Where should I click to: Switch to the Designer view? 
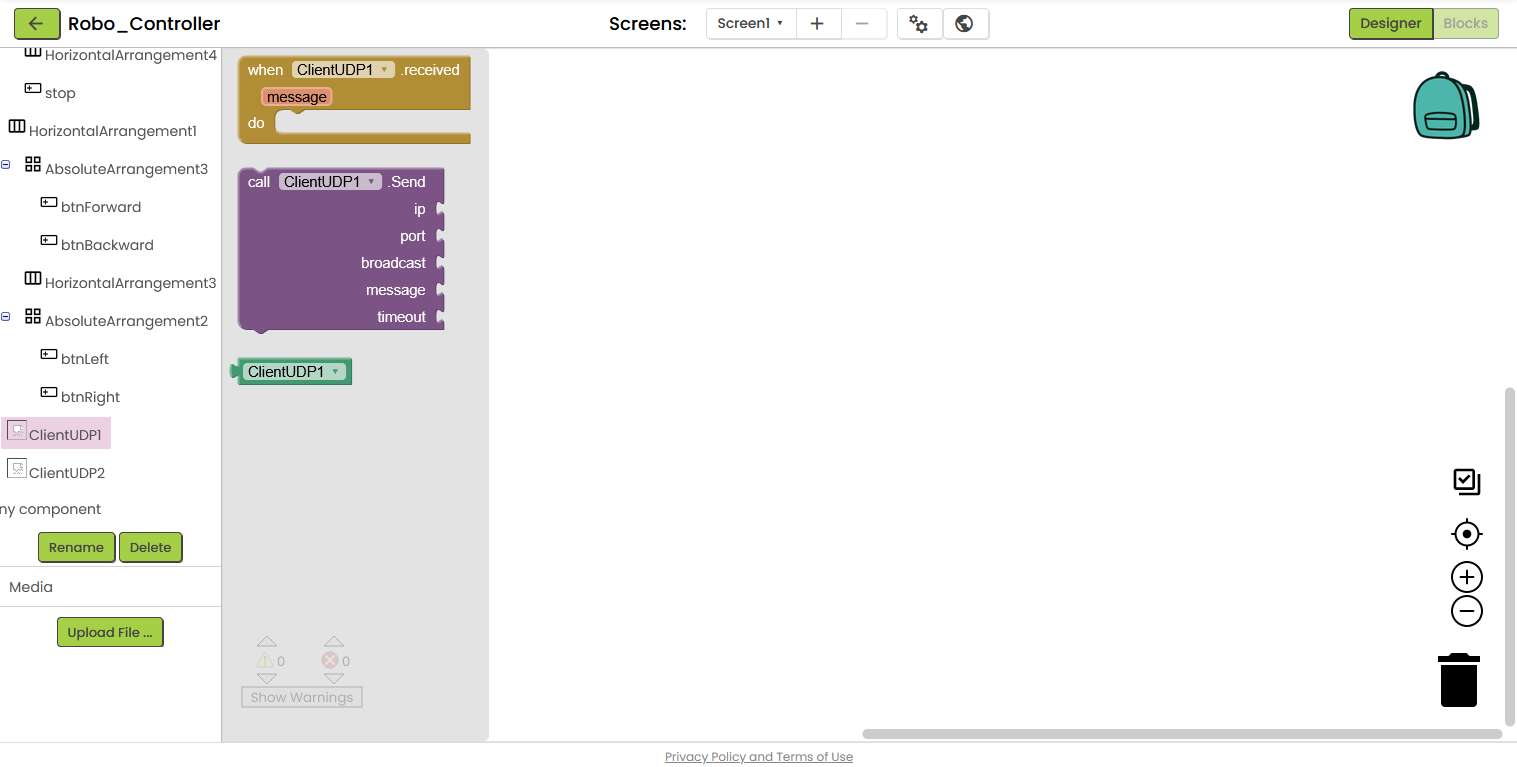(x=1390, y=24)
